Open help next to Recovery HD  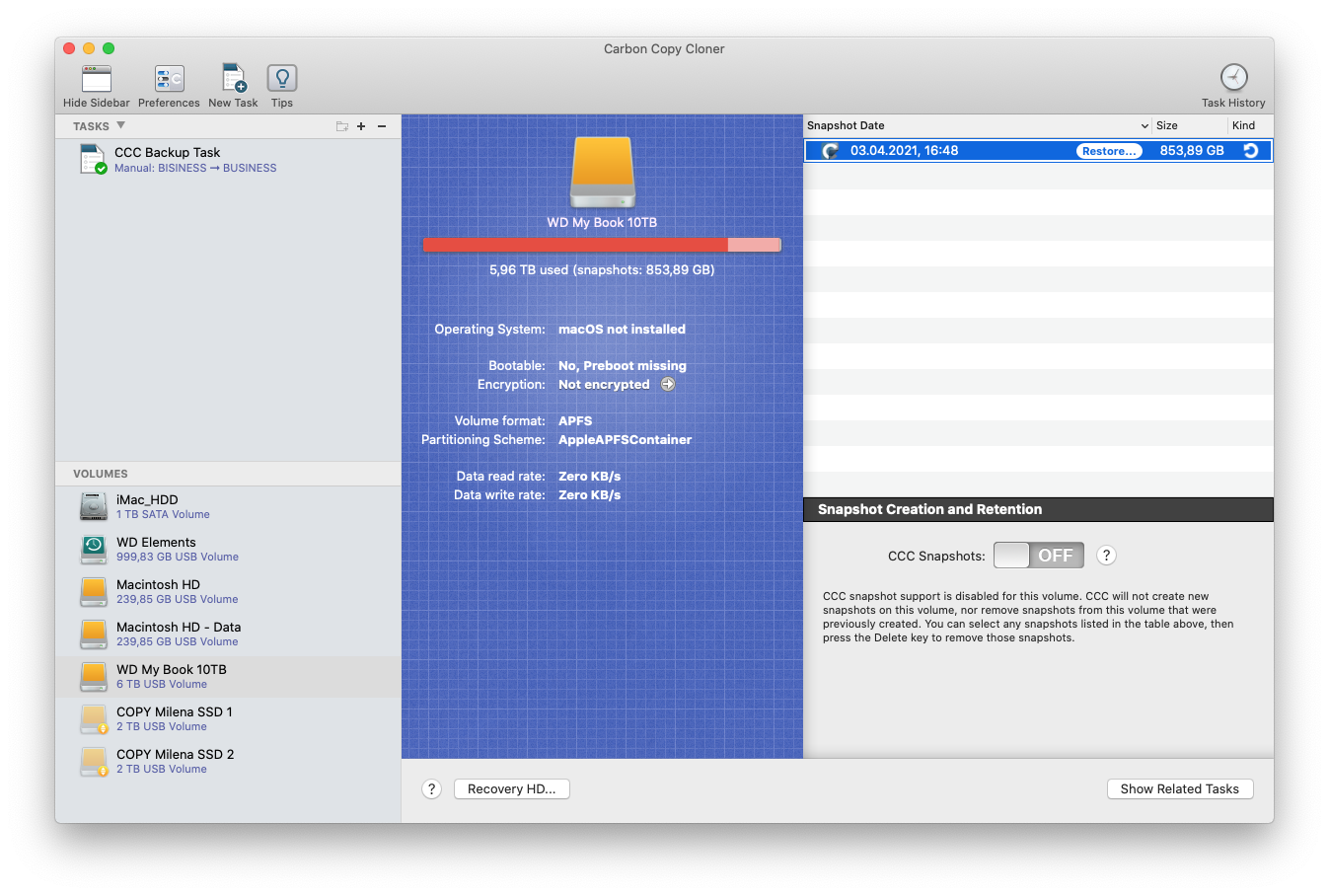pos(431,789)
